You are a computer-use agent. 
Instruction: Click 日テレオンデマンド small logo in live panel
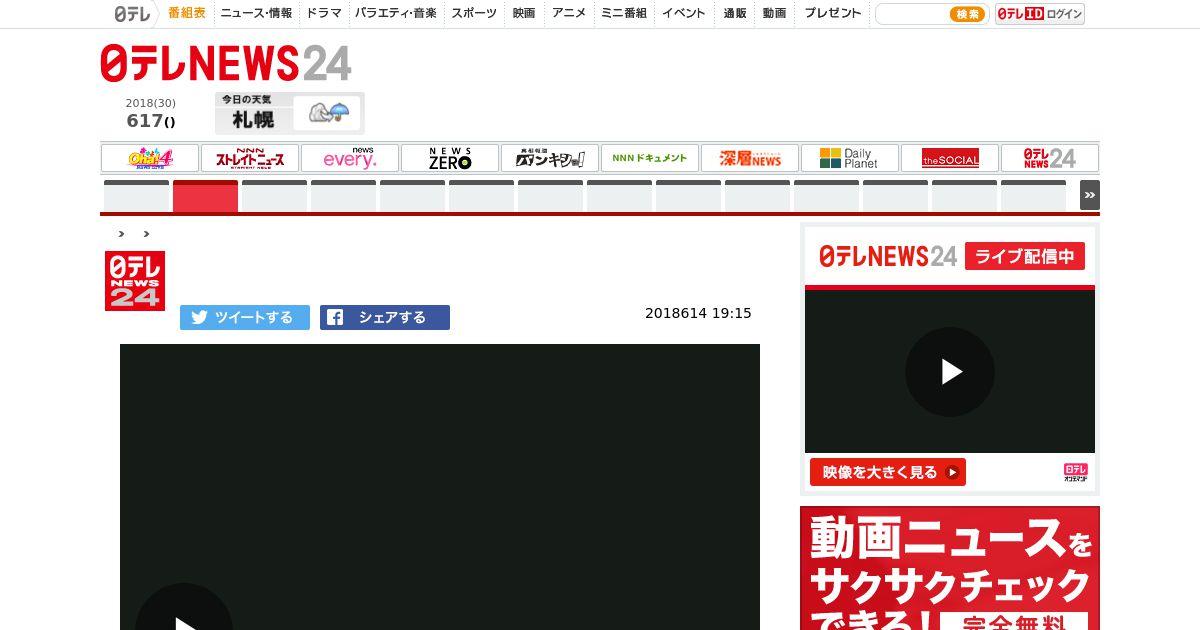coord(1076,472)
